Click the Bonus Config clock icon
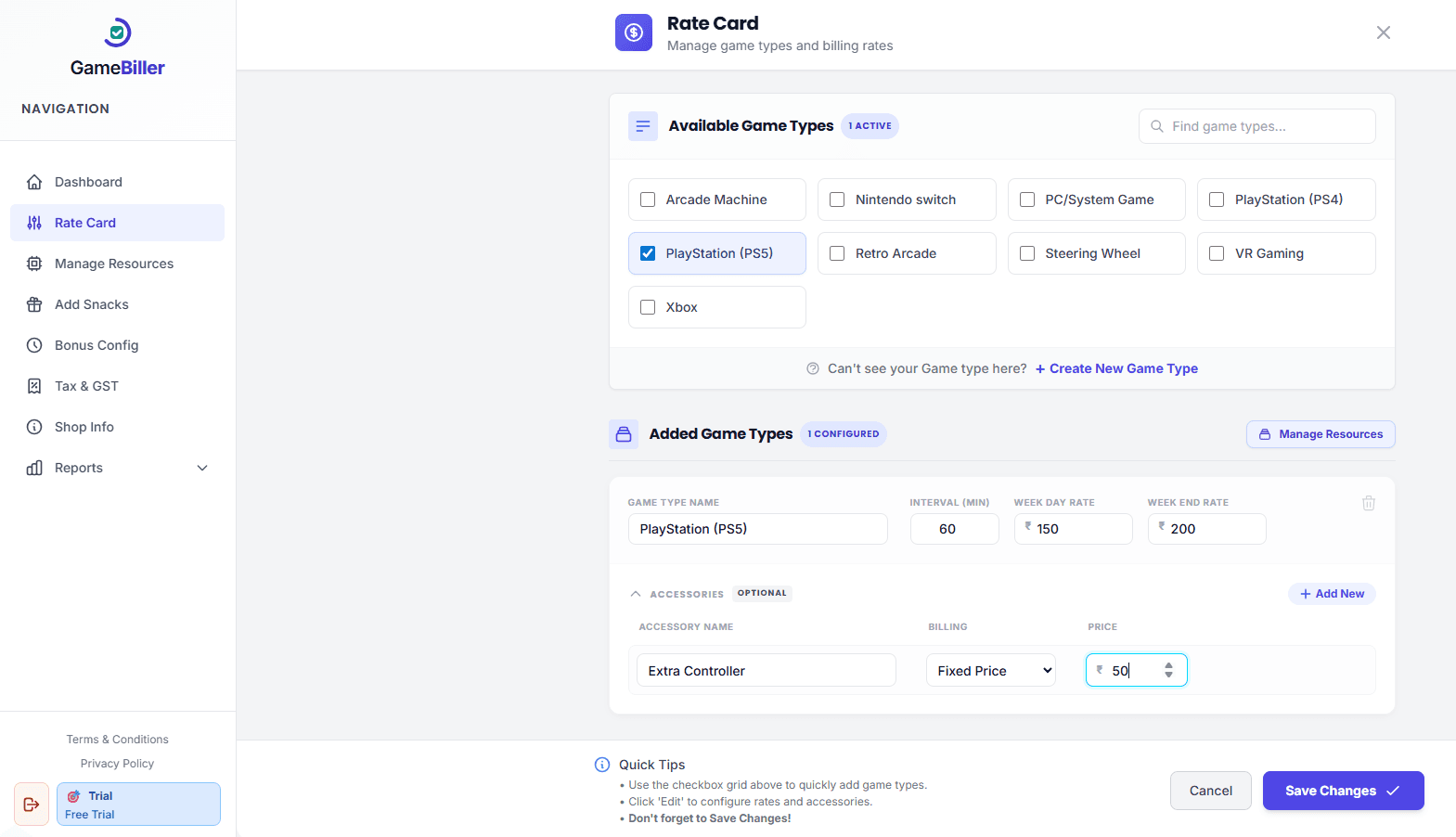1456x837 pixels. click(x=34, y=345)
